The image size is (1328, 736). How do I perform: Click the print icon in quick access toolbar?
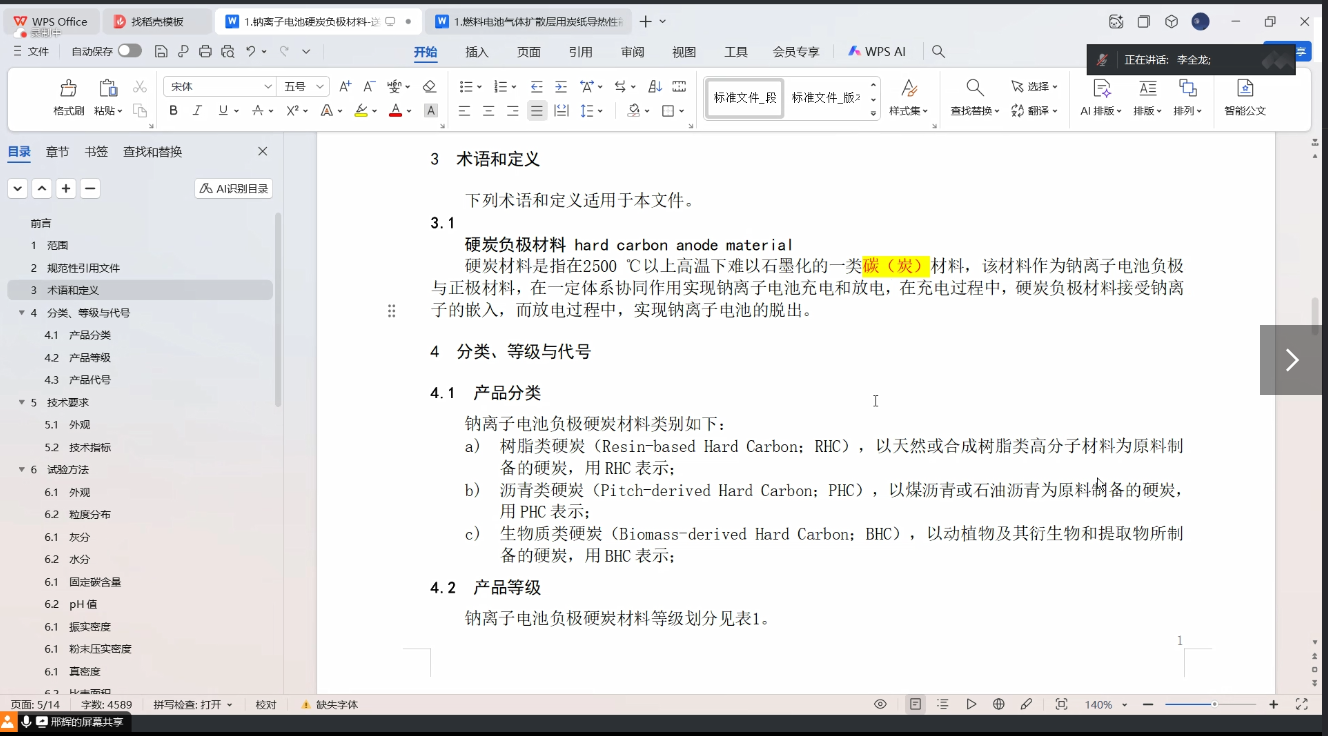pos(205,51)
